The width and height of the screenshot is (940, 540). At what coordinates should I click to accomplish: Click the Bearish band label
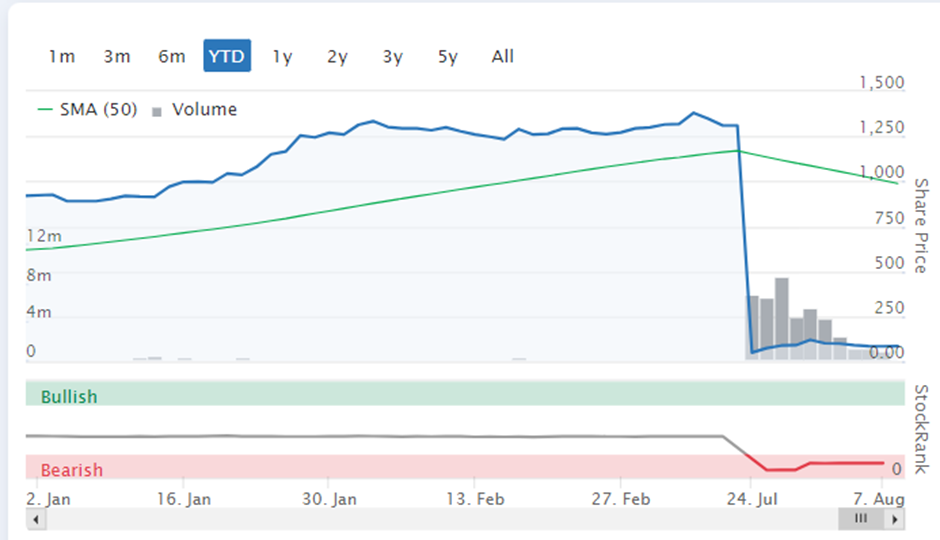click(x=71, y=470)
